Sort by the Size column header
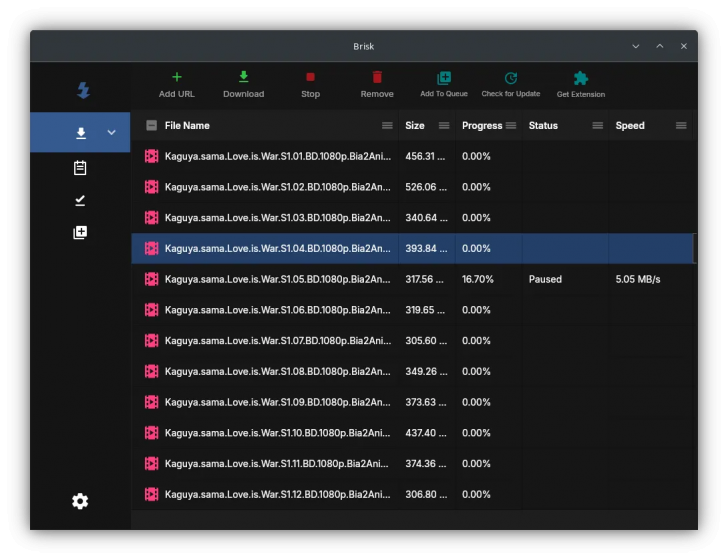 415,125
